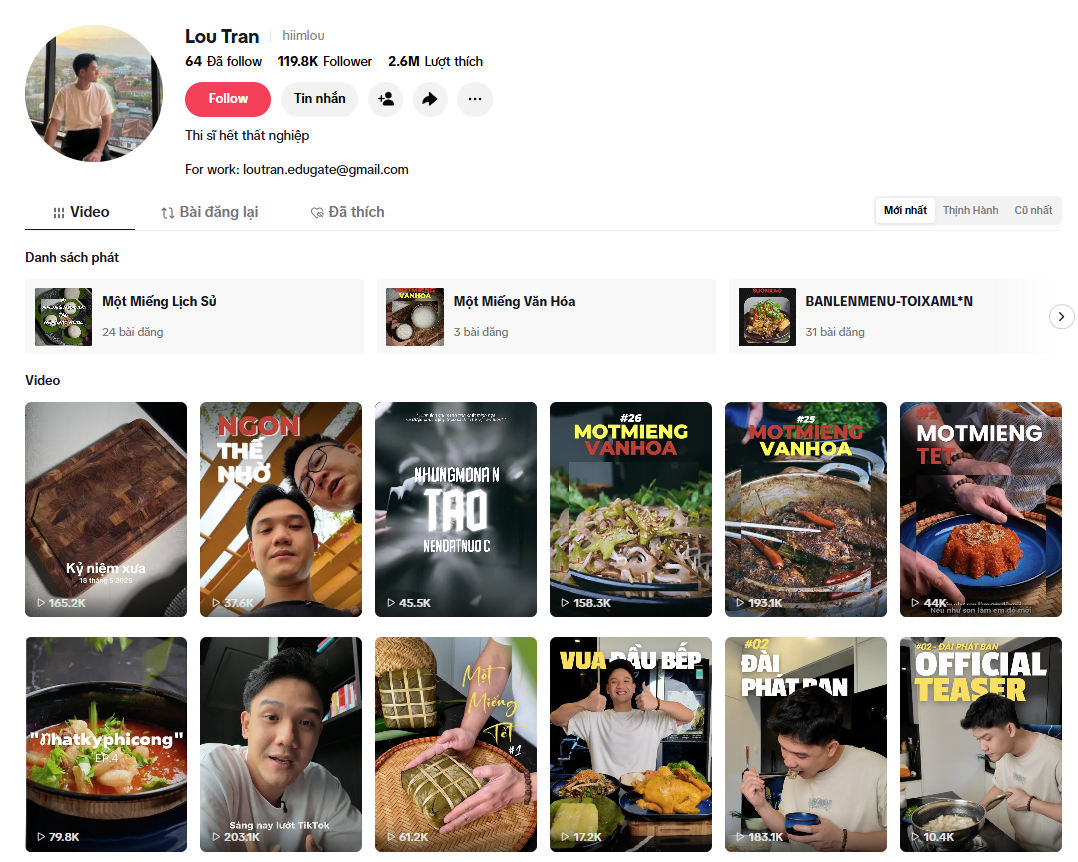Play the Kỷ niệm xưa video
The width and height of the screenshot is (1078, 862).
click(x=106, y=509)
